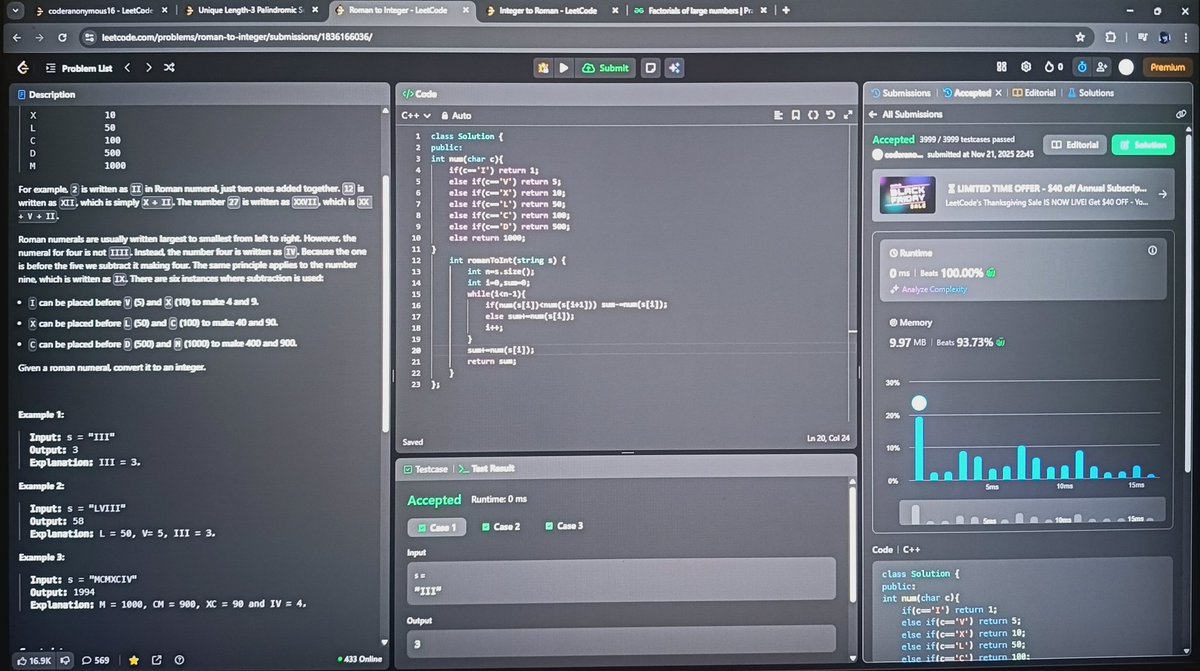1200x671 pixels.
Task: Click Analyze Complexity
Action: tap(928, 289)
